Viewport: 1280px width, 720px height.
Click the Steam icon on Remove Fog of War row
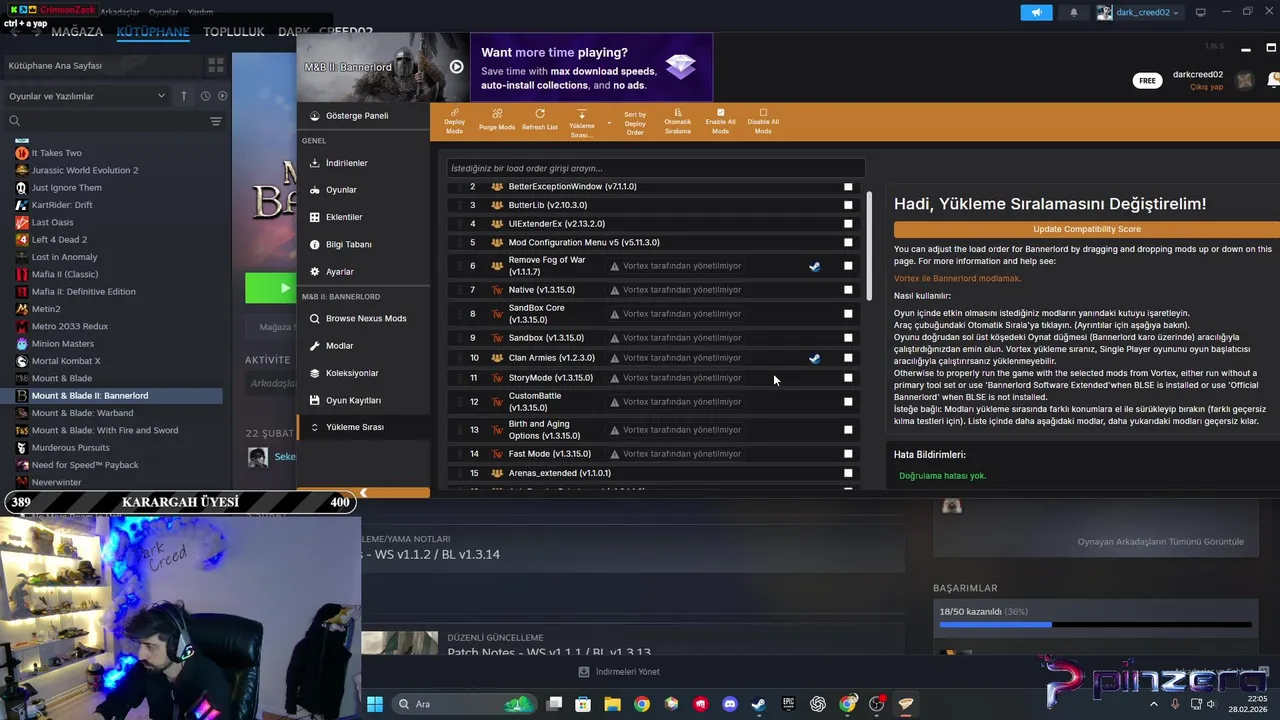click(x=814, y=266)
